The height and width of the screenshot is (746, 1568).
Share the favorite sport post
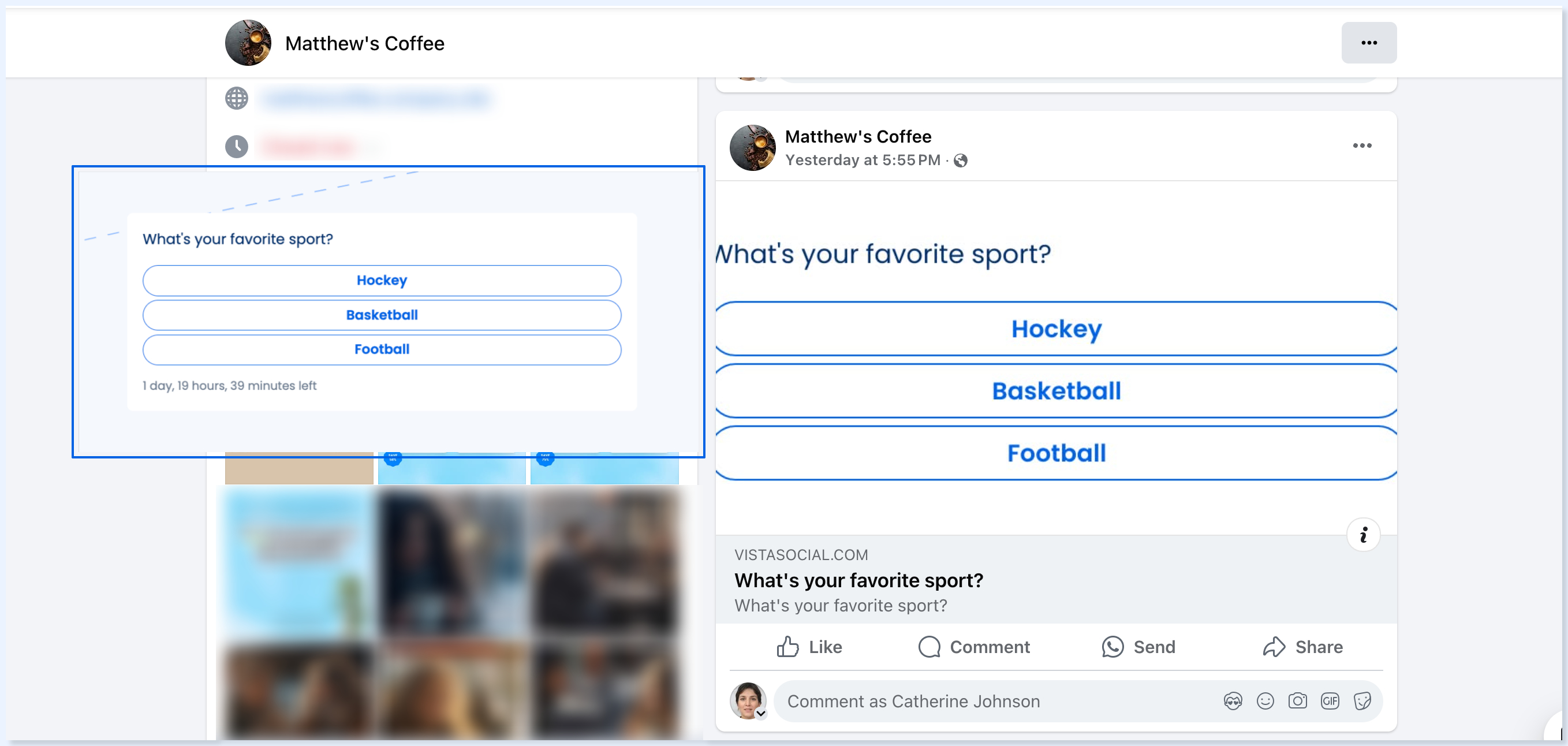coord(1302,647)
